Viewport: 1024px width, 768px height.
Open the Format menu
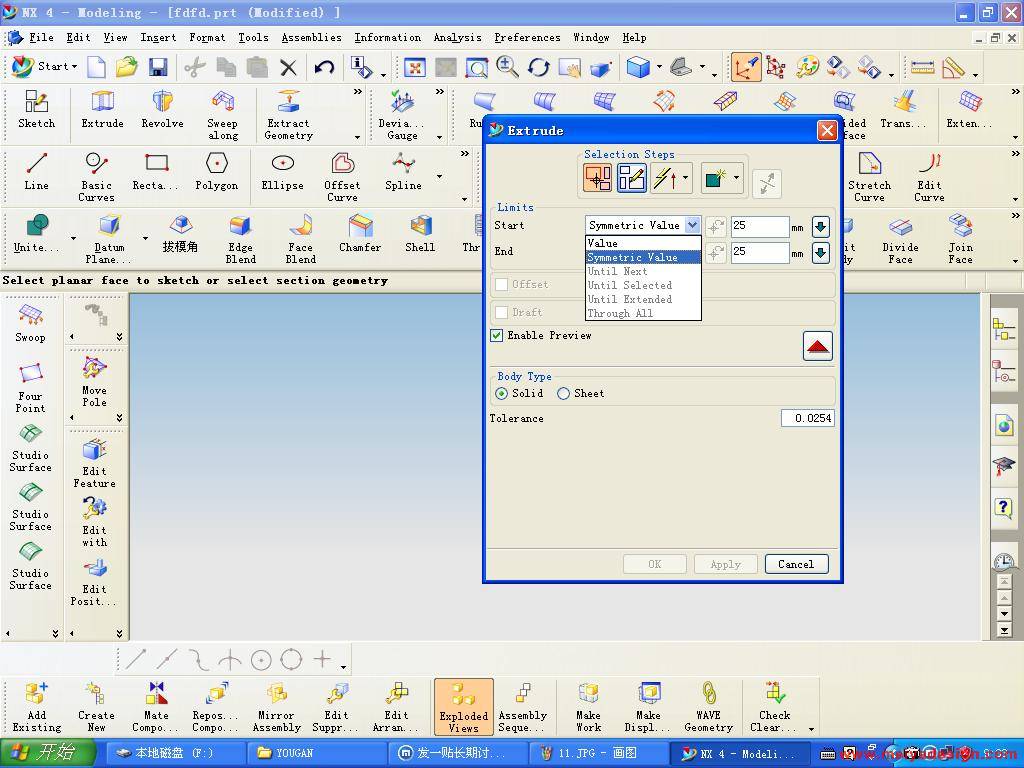[207, 37]
